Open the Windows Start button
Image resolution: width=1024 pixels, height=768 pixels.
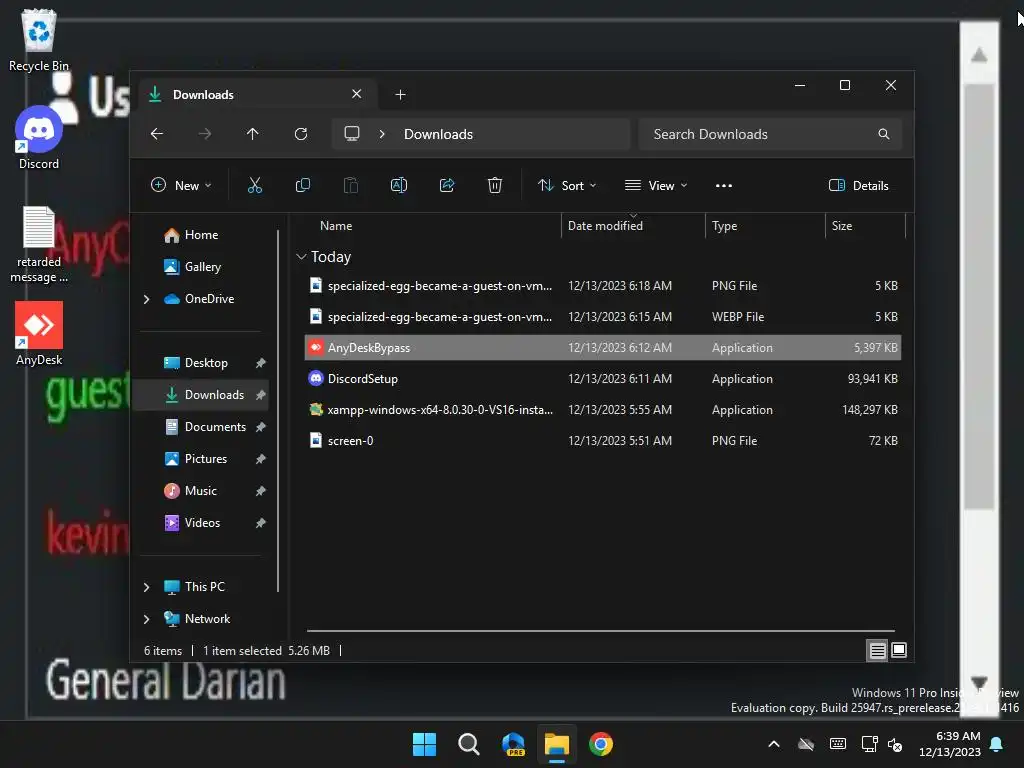tap(424, 744)
